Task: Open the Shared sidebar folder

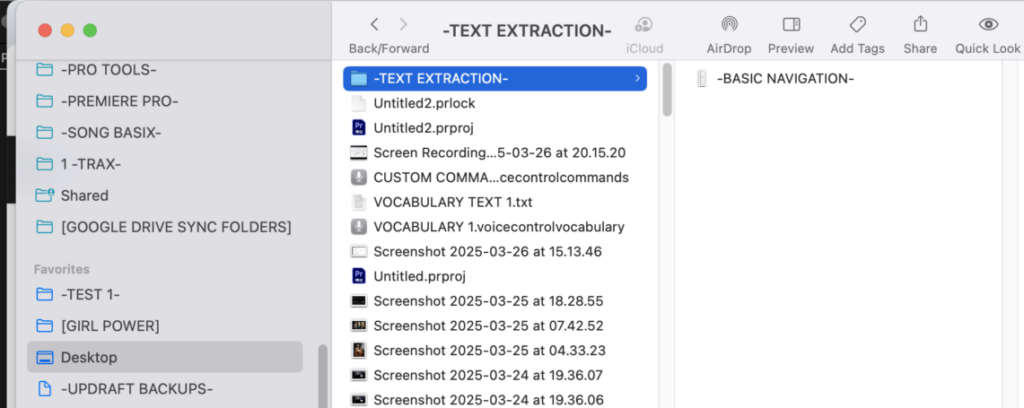Action: pos(84,195)
